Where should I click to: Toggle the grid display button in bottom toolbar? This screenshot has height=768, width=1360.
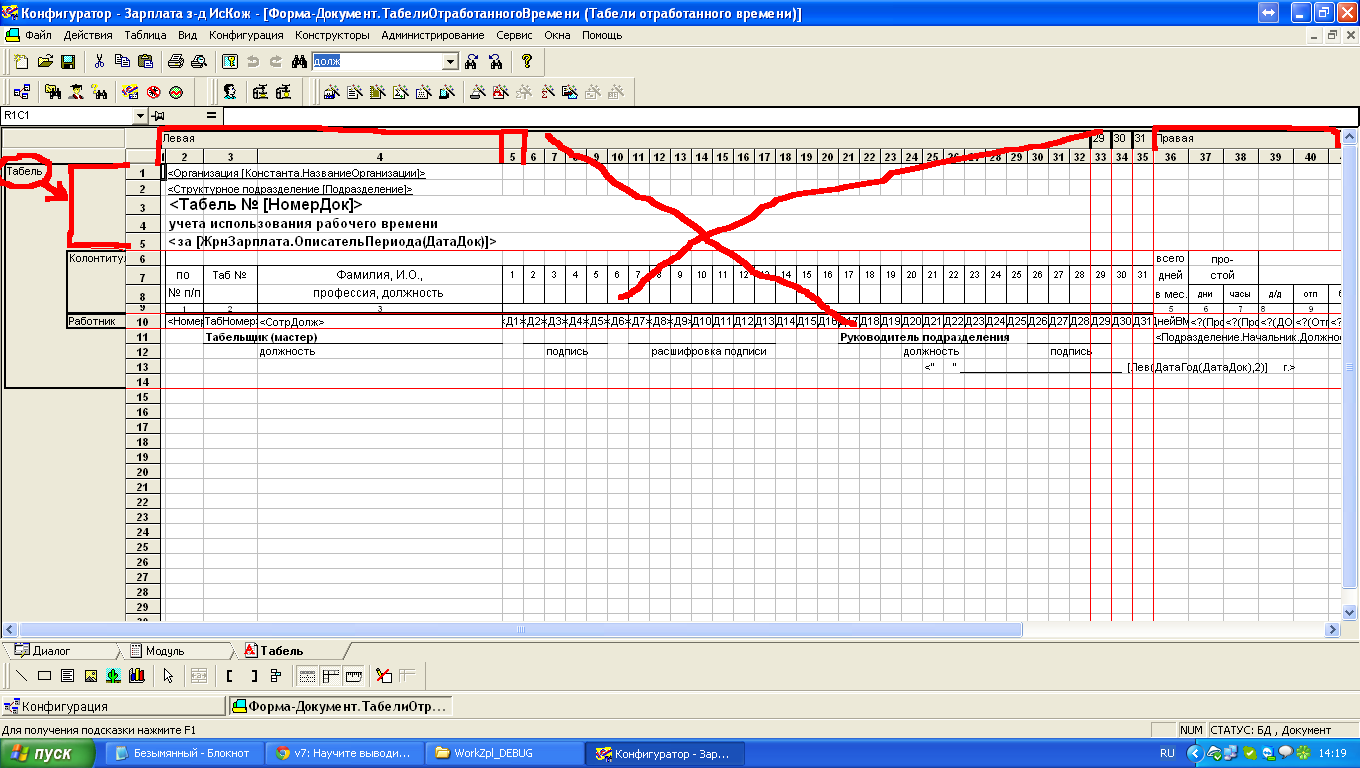coord(308,676)
